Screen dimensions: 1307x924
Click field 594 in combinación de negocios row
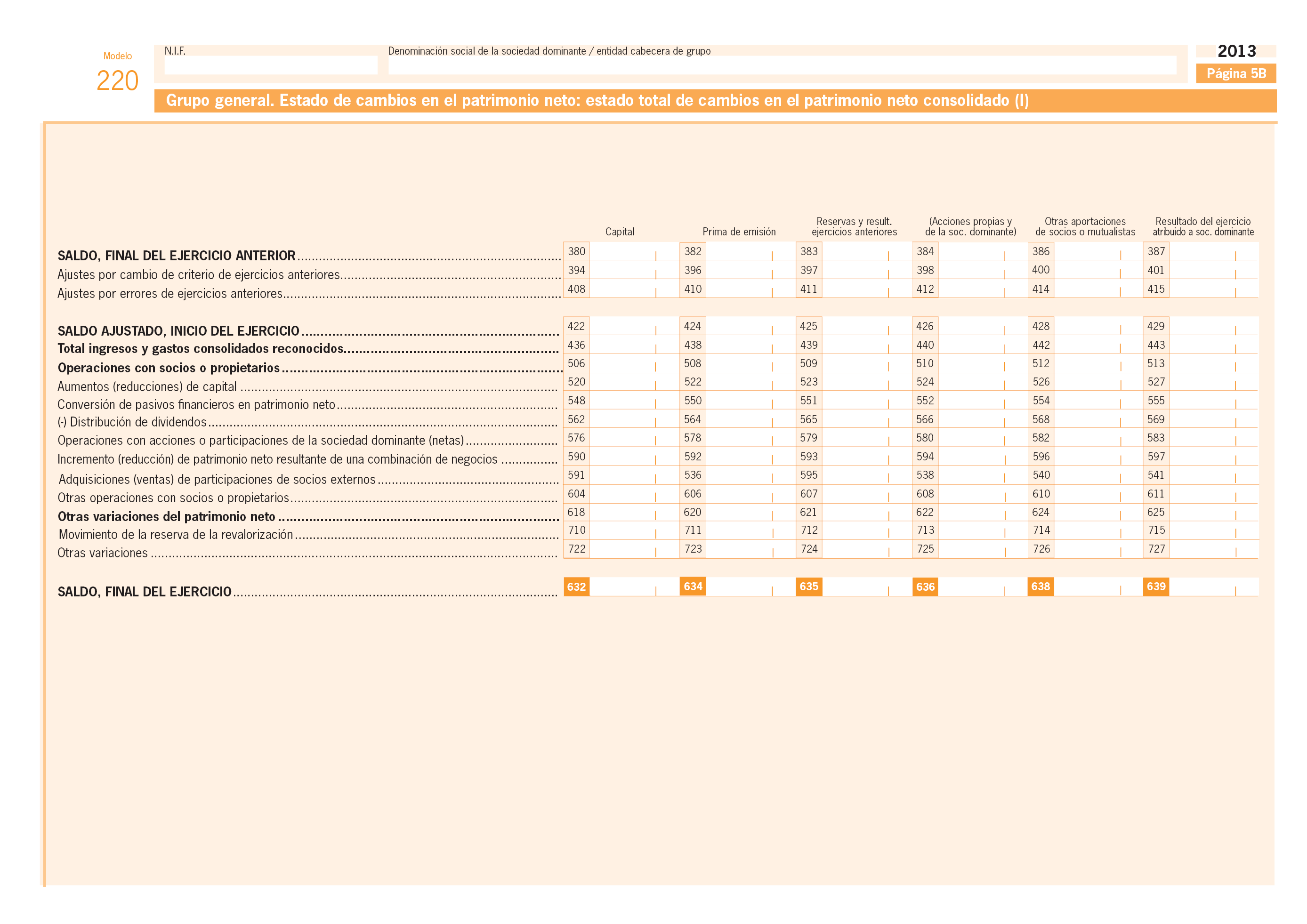tap(982, 456)
